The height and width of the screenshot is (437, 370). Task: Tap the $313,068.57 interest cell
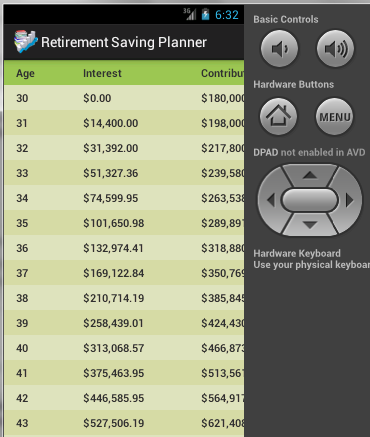click(114, 348)
